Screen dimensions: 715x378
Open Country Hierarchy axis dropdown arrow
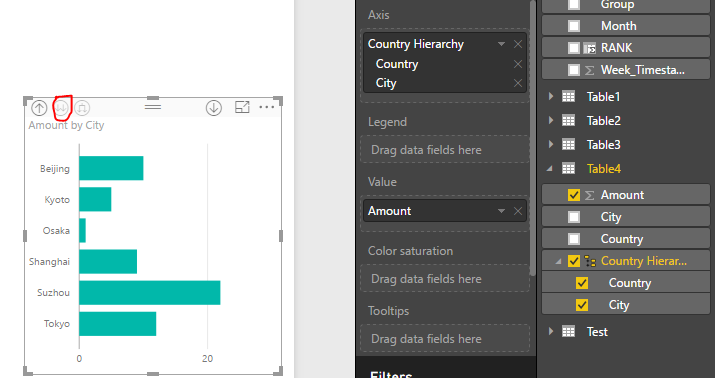501,44
